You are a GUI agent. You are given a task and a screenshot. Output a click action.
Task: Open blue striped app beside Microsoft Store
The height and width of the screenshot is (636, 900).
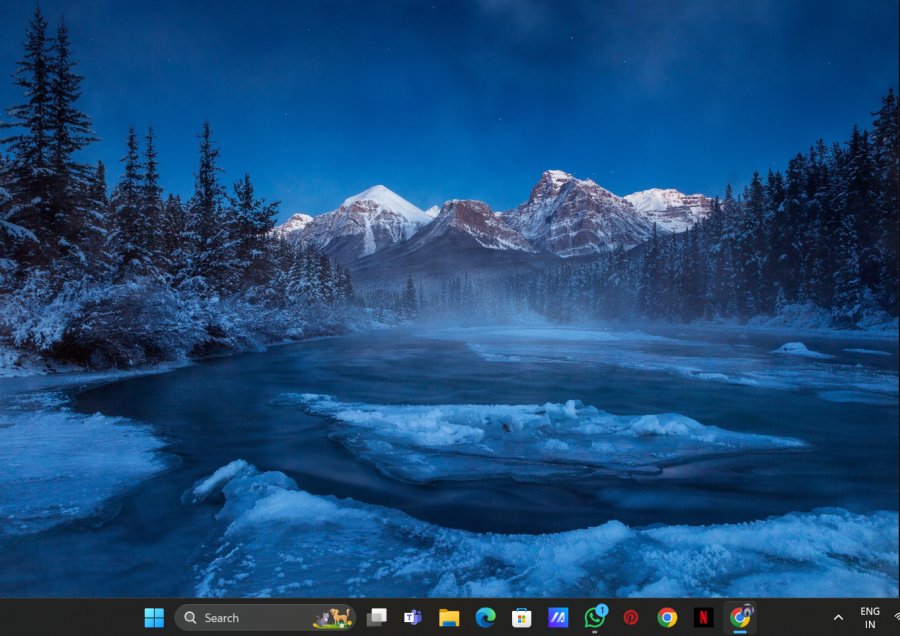(x=557, y=618)
